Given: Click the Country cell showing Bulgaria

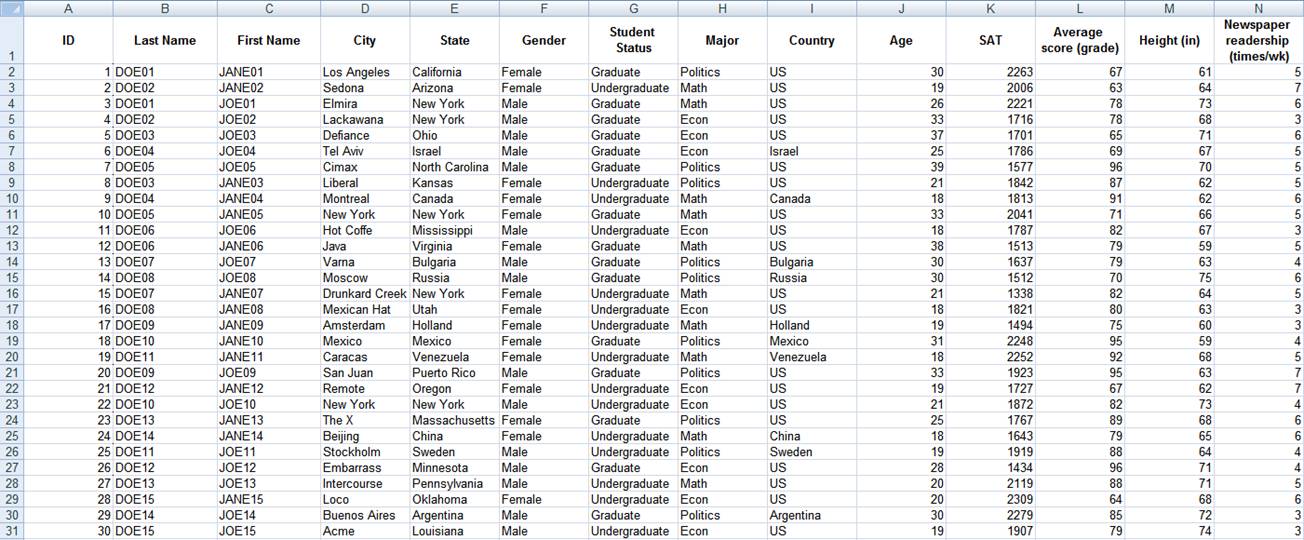Looking at the screenshot, I should point(811,262).
